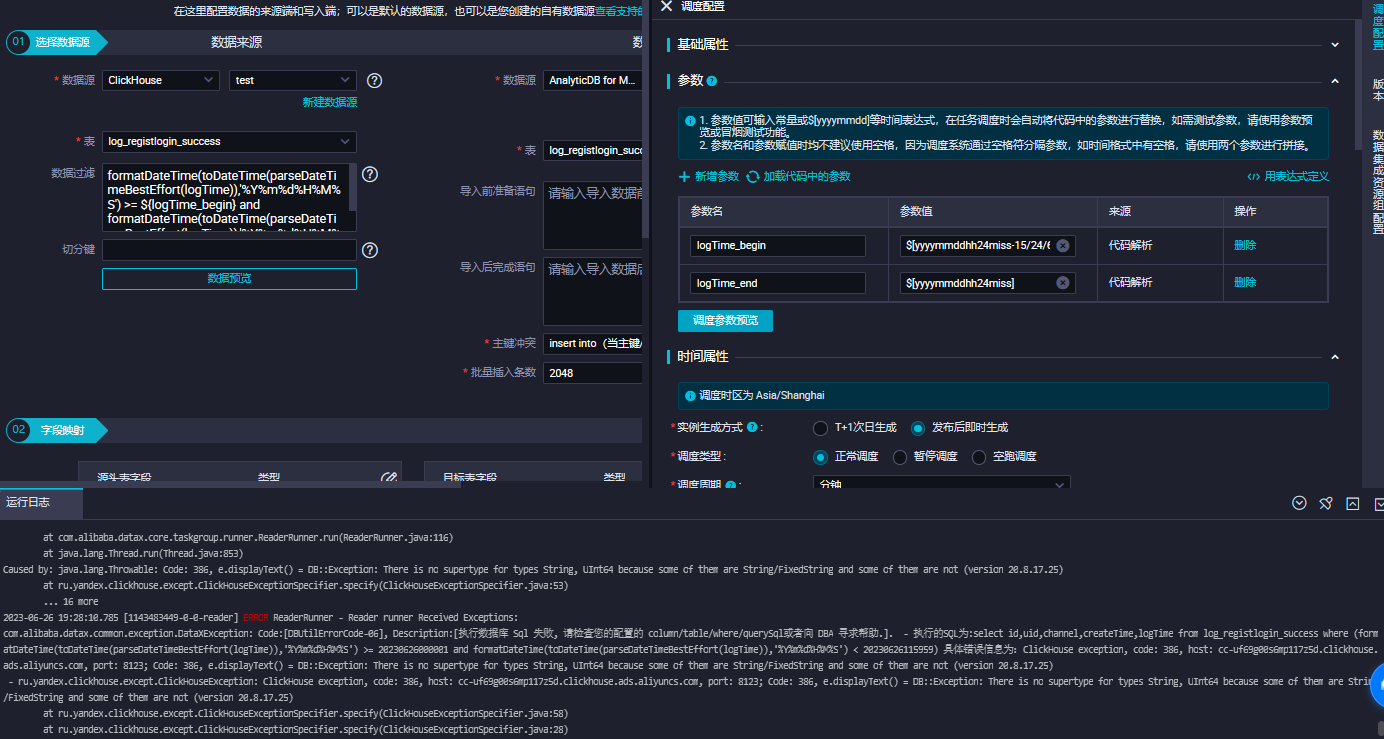1384x739 pixels.
Task: Select 发布后即时生成 radio option
Action: [x=918, y=428]
